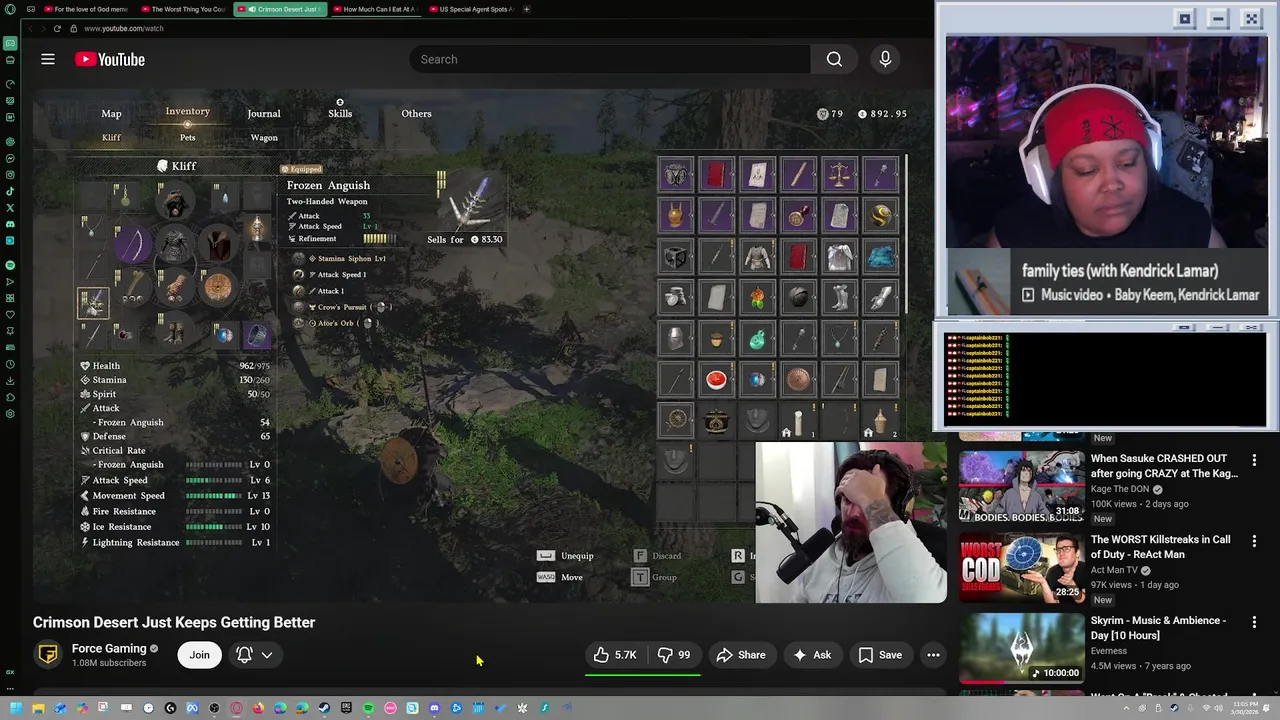Open options menu for Skyrim Music video
The height and width of the screenshot is (720, 1280).
pos(1254,622)
